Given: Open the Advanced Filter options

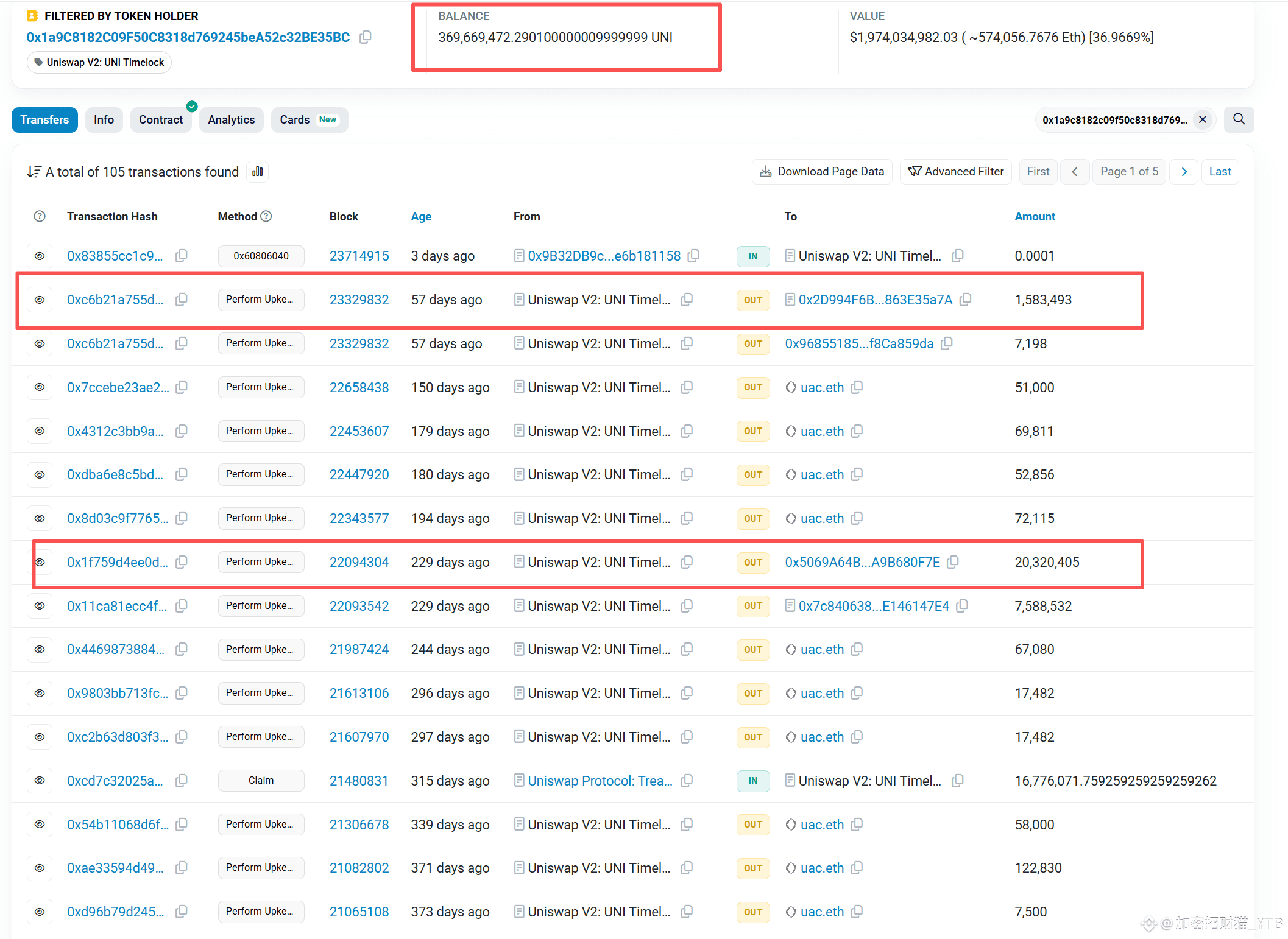Looking at the screenshot, I should point(955,172).
